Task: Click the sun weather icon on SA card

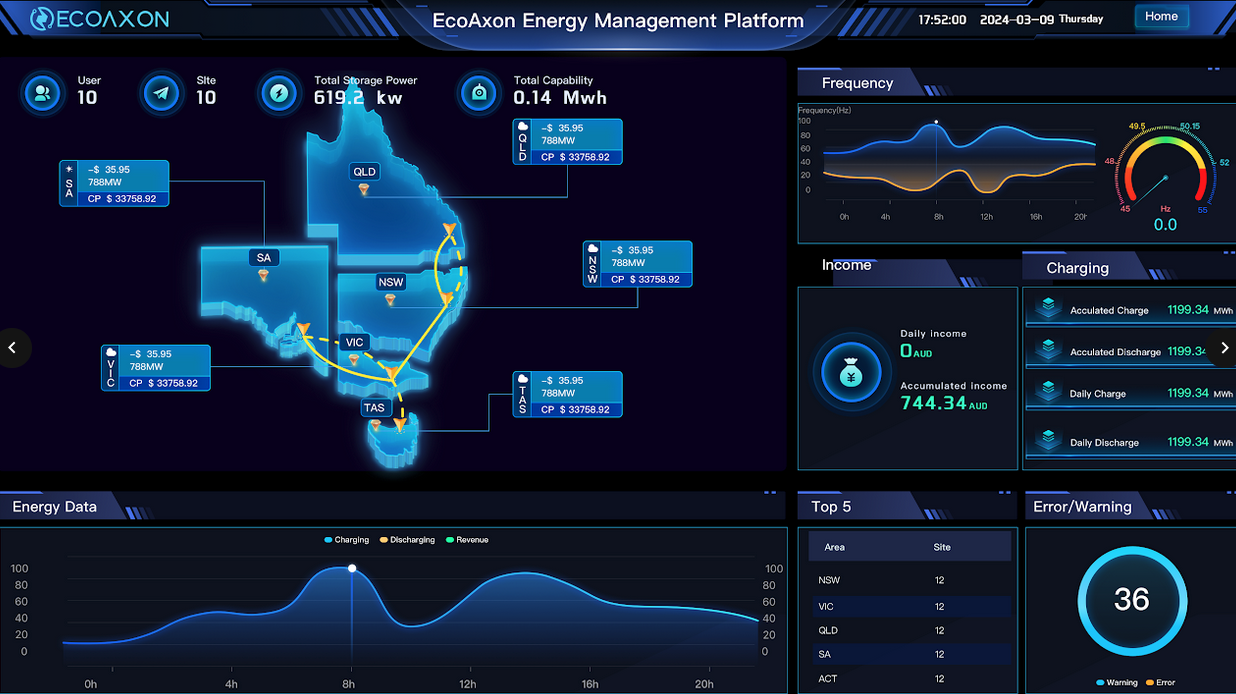Action: (69, 169)
